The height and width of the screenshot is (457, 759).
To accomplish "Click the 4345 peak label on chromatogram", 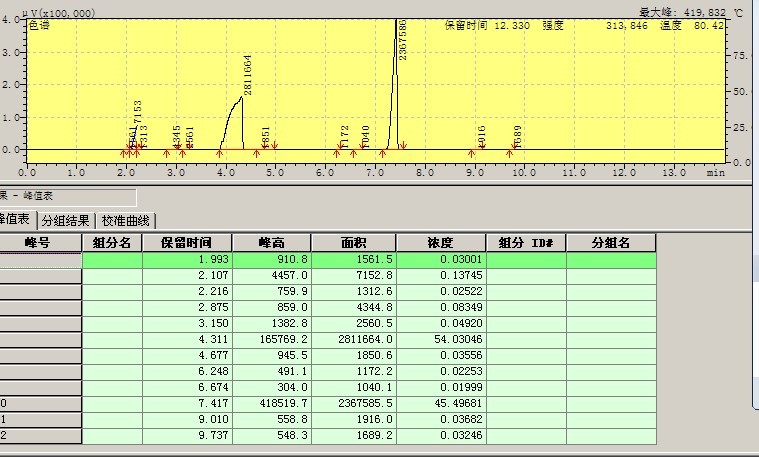I will 177,137.
